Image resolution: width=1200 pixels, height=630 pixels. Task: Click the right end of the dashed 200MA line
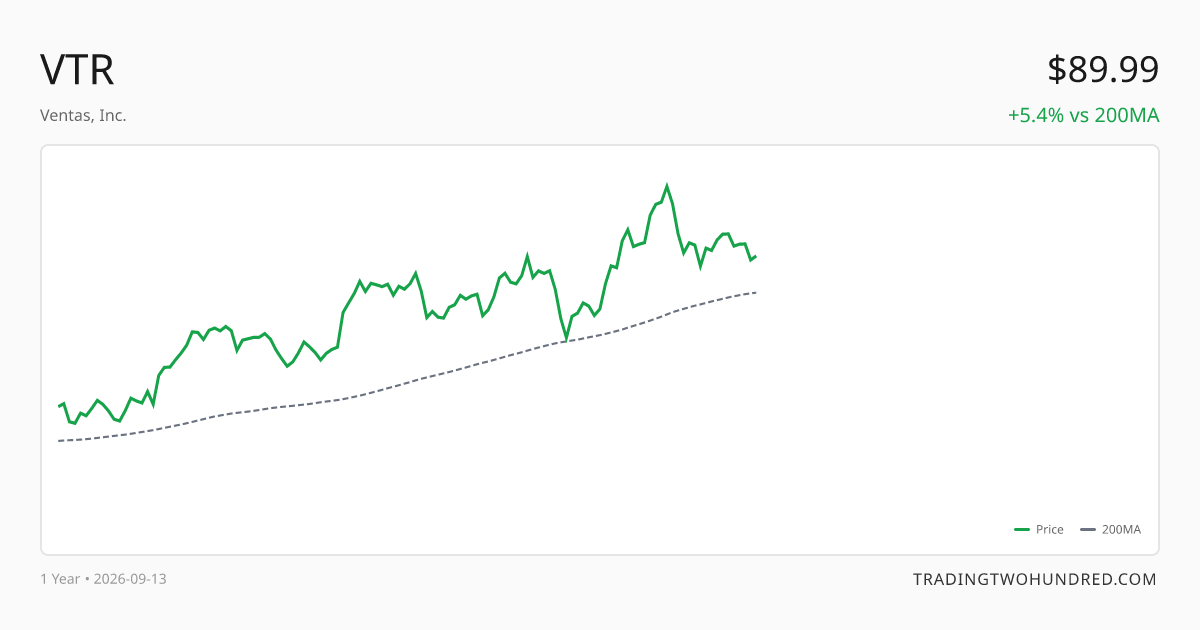(x=756, y=292)
